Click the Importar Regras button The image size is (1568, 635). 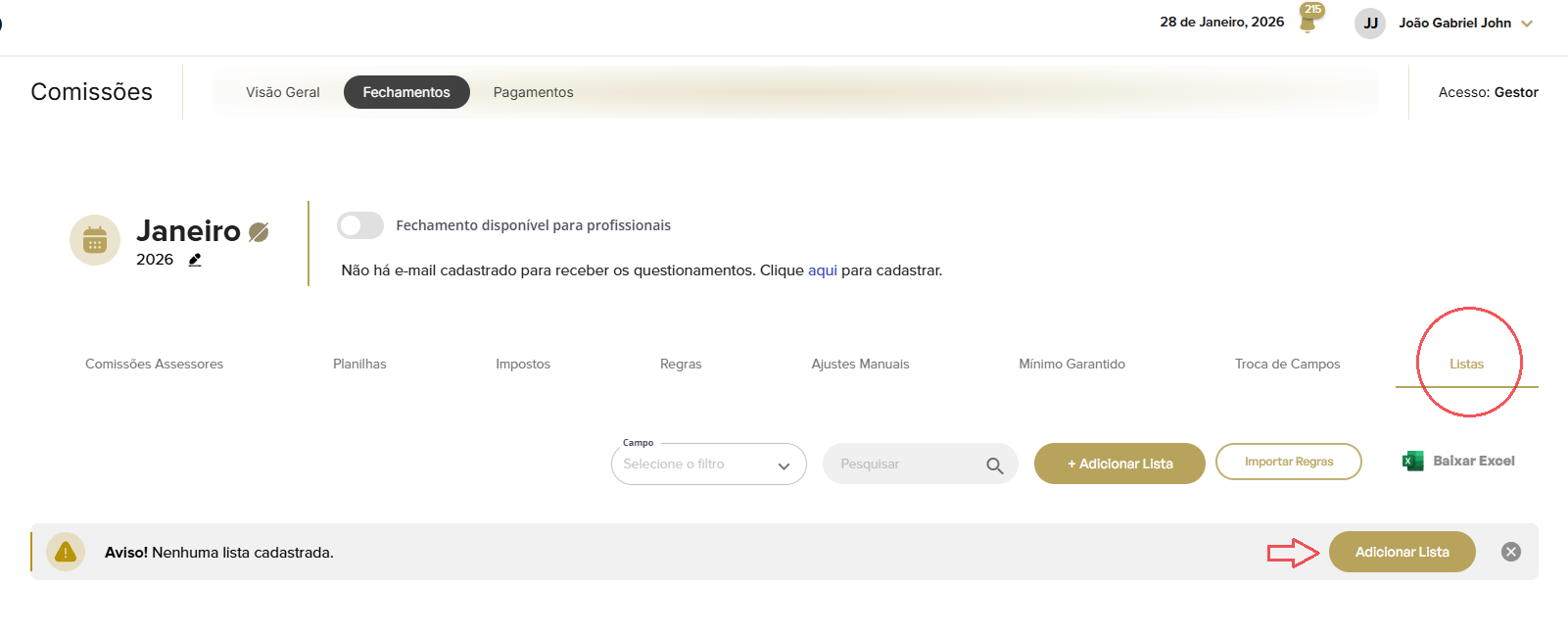pyautogui.click(x=1289, y=462)
